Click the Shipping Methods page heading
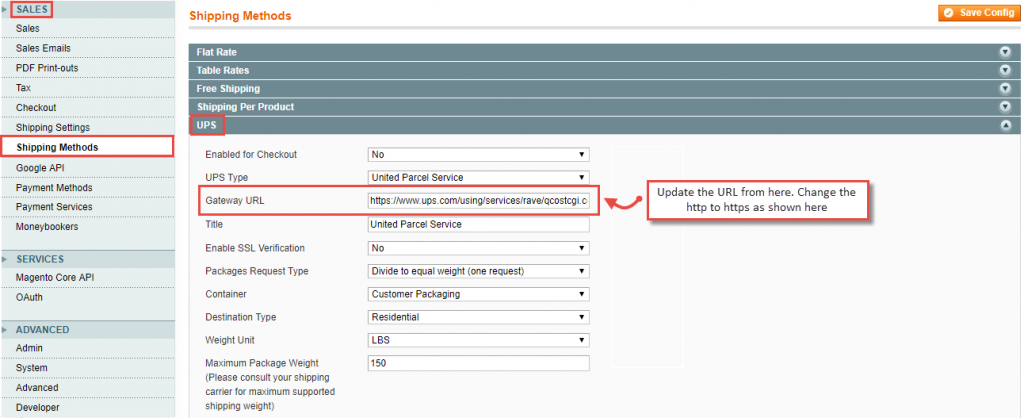 pyautogui.click(x=240, y=16)
